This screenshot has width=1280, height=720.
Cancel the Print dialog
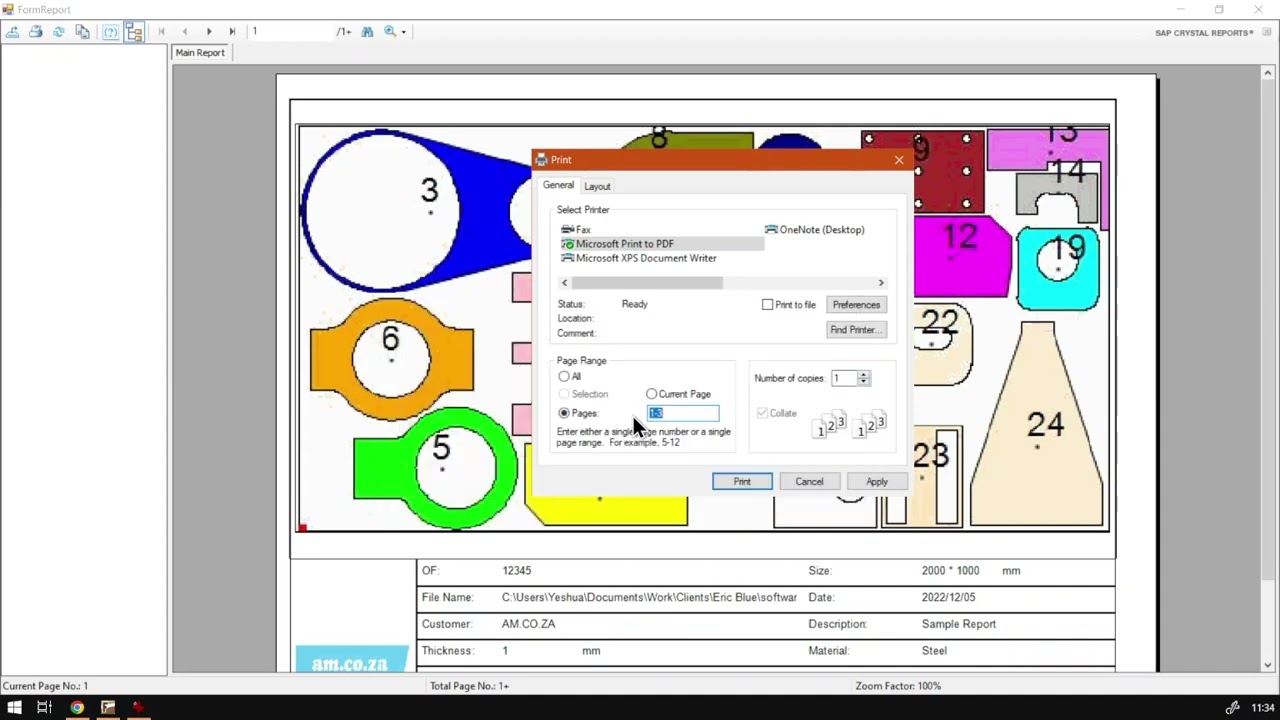click(x=810, y=482)
